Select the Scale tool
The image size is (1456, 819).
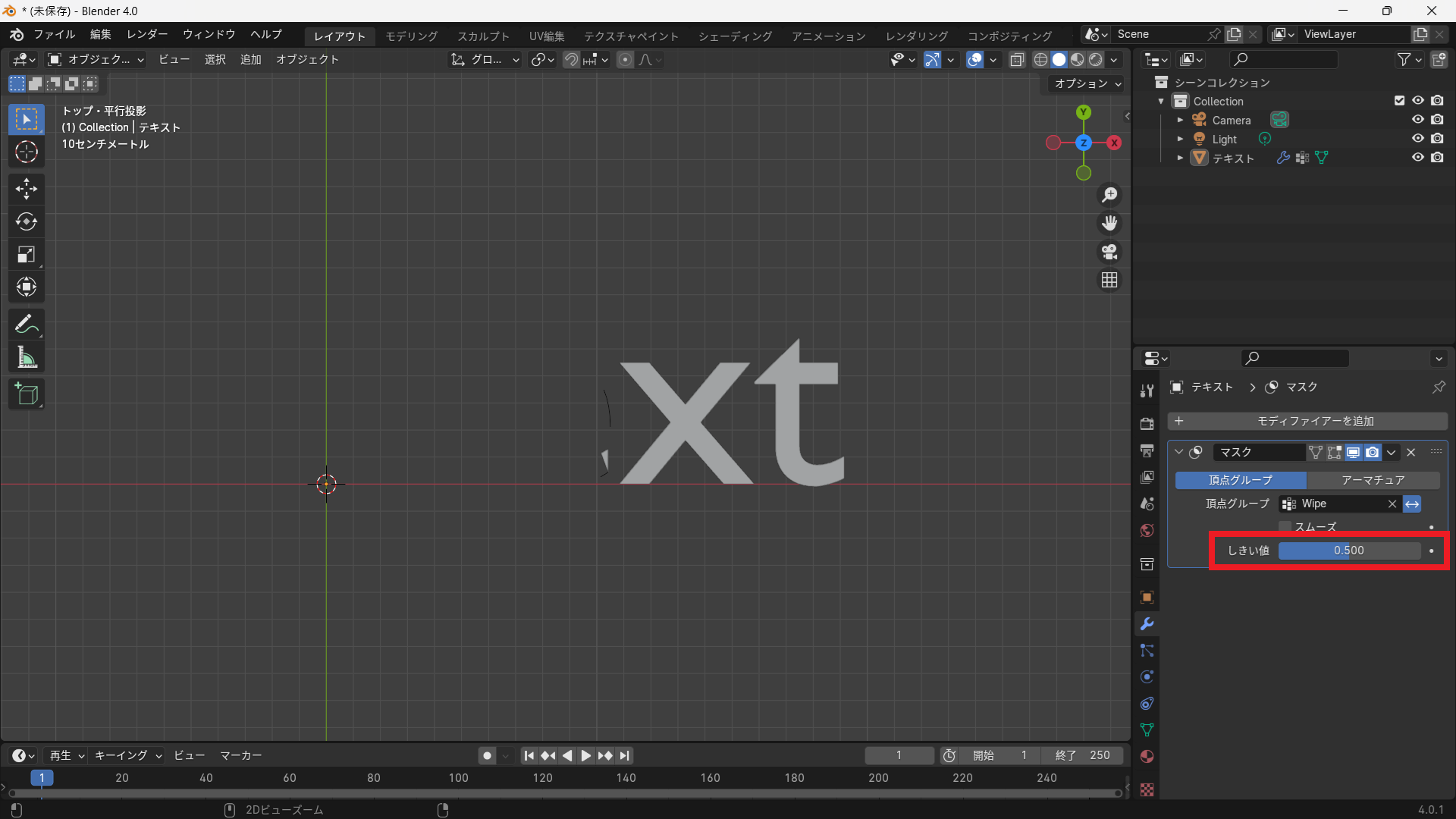[x=27, y=254]
